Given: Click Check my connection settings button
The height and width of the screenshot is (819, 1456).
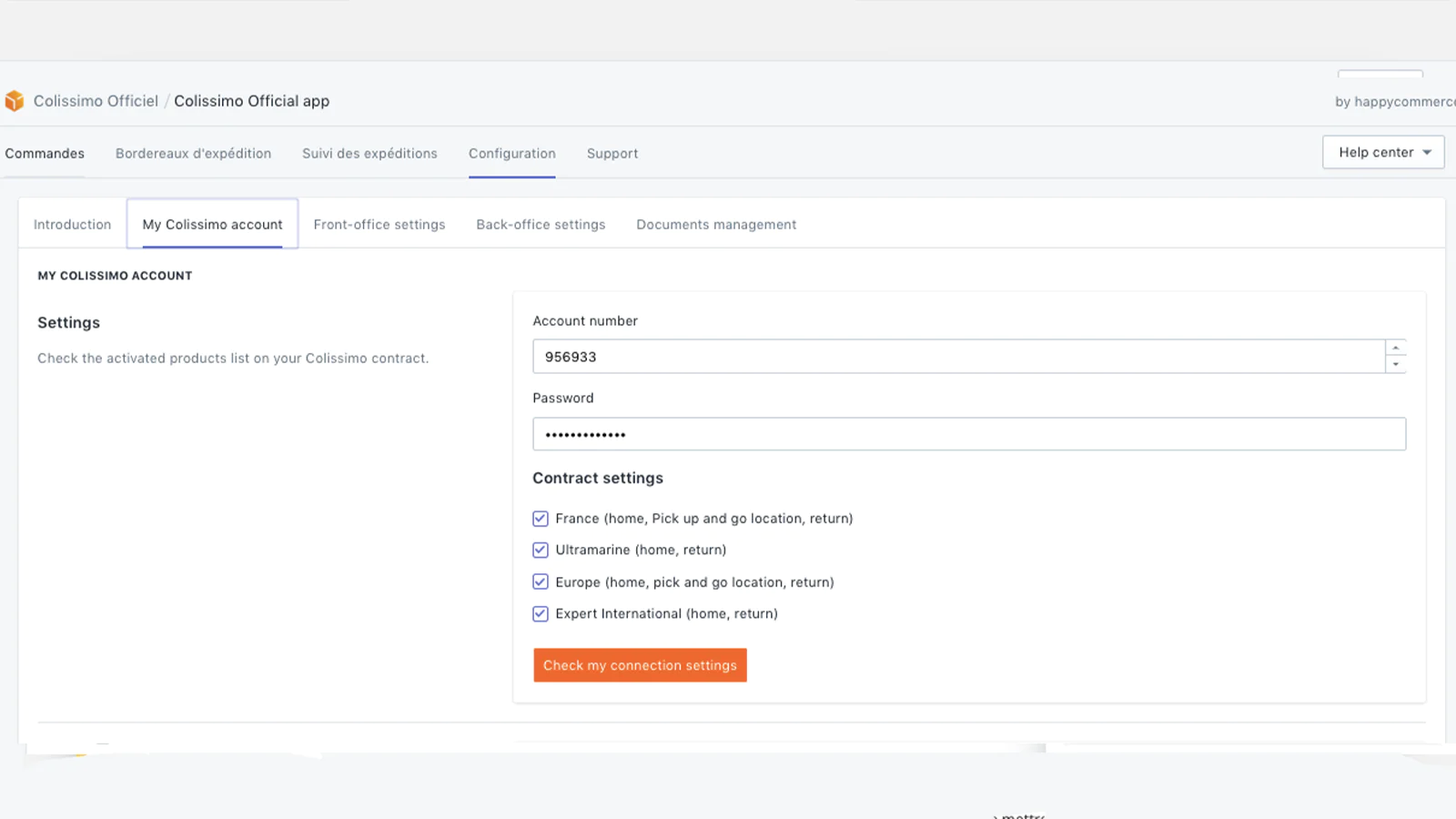Looking at the screenshot, I should [640, 665].
